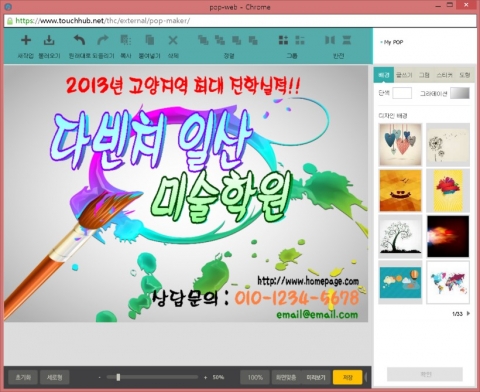The height and width of the screenshot is (392, 480).
Task: Click the 미리보기 (preview) button
Action: [x=316, y=377]
